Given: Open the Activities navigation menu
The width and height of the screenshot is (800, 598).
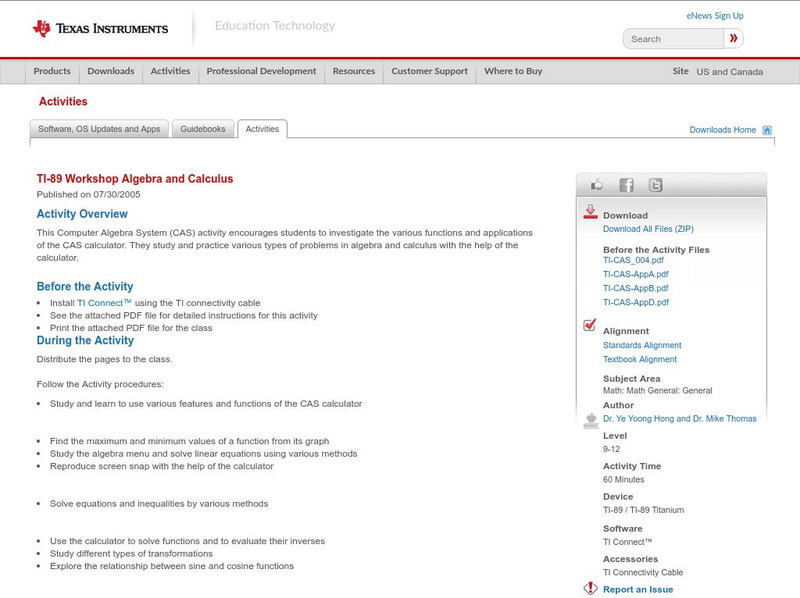Looking at the screenshot, I should coord(170,71).
